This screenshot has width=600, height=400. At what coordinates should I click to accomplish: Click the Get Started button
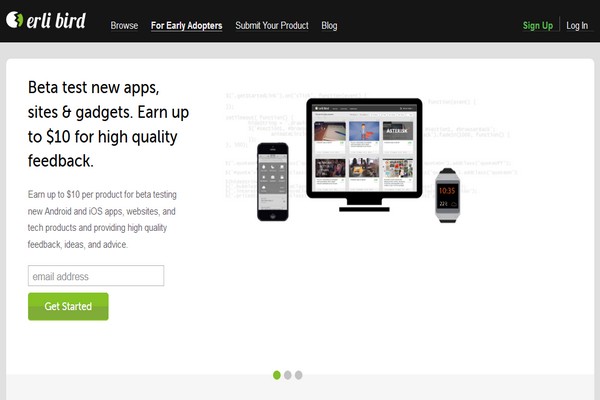pyautogui.click(x=68, y=306)
